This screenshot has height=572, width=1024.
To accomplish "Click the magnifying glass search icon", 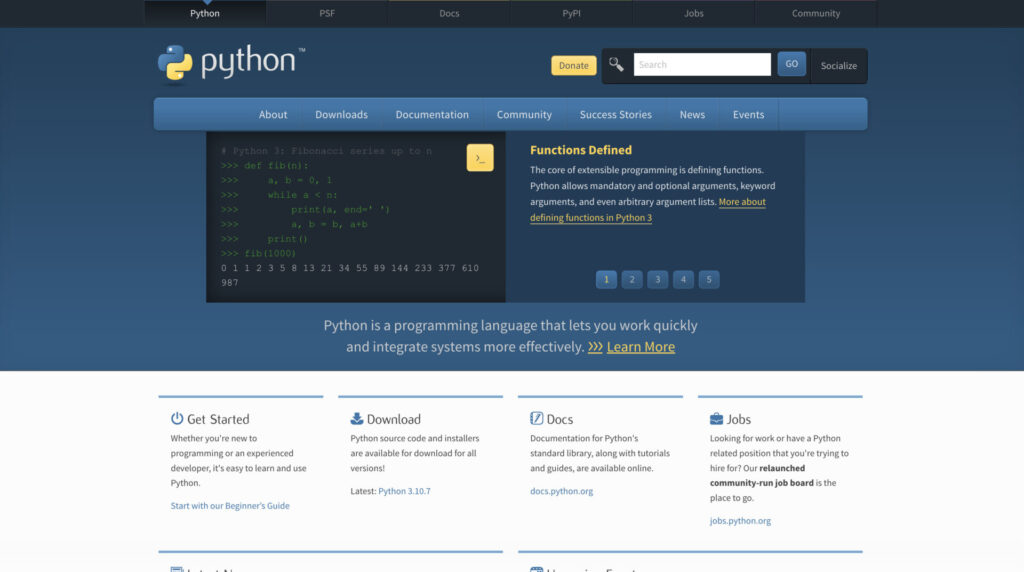I will [x=617, y=65].
